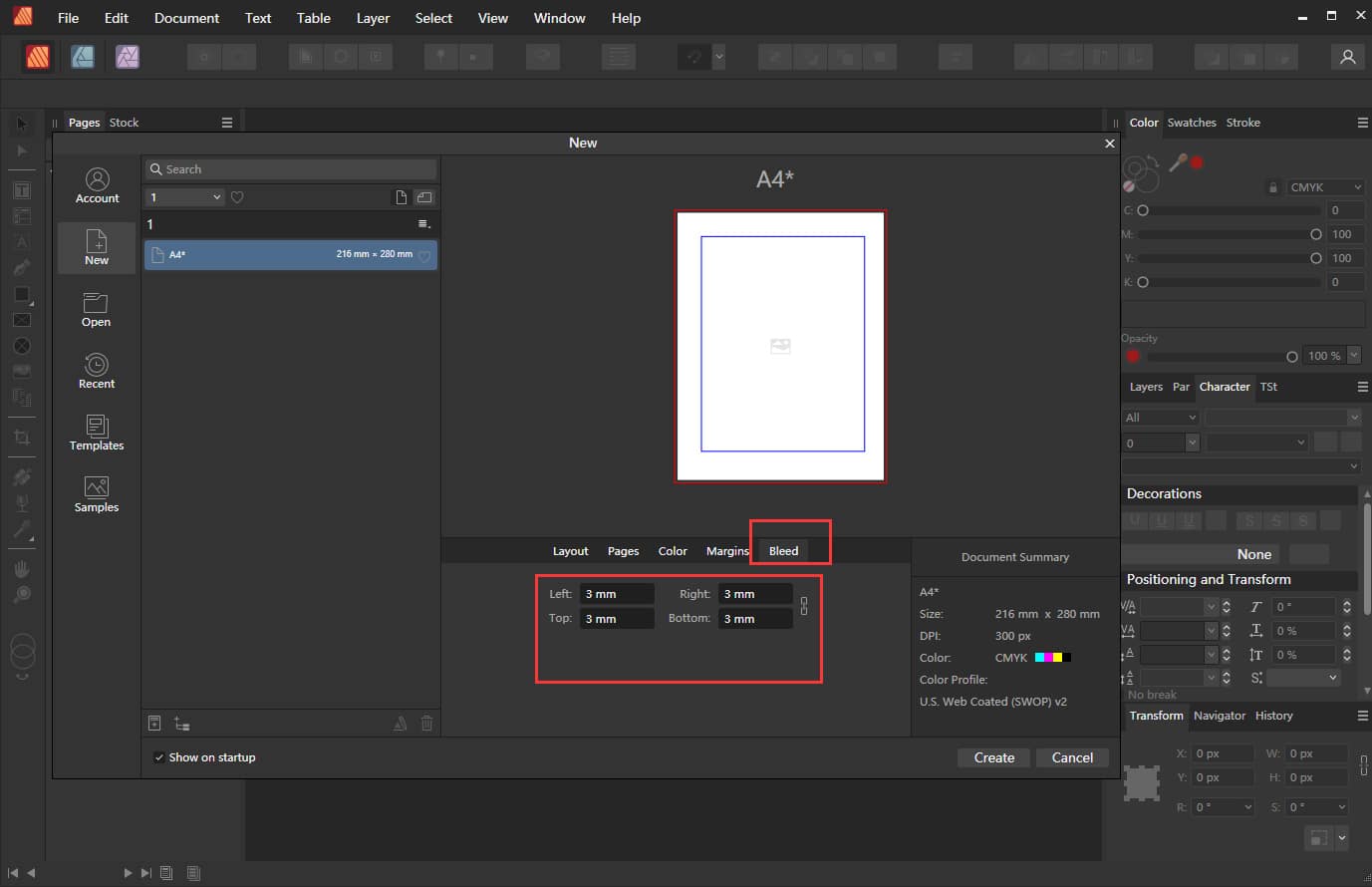Switch to Affinity Photo persona icon

(x=128, y=57)
